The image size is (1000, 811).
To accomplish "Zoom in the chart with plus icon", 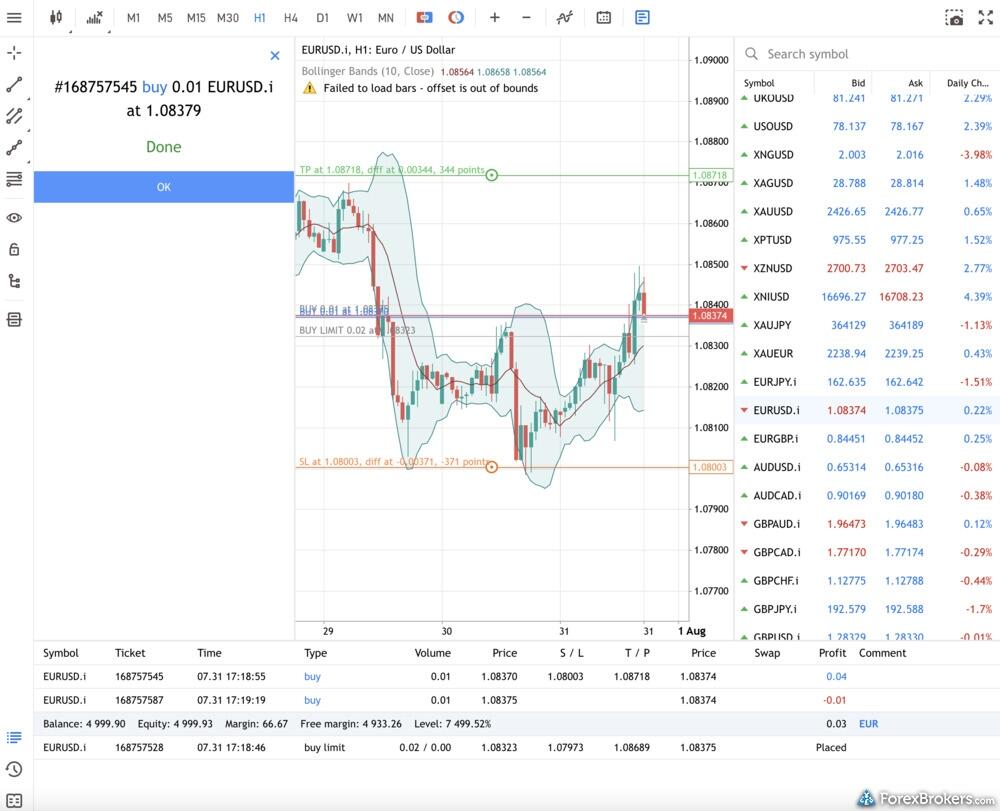I will pos(494,18).
